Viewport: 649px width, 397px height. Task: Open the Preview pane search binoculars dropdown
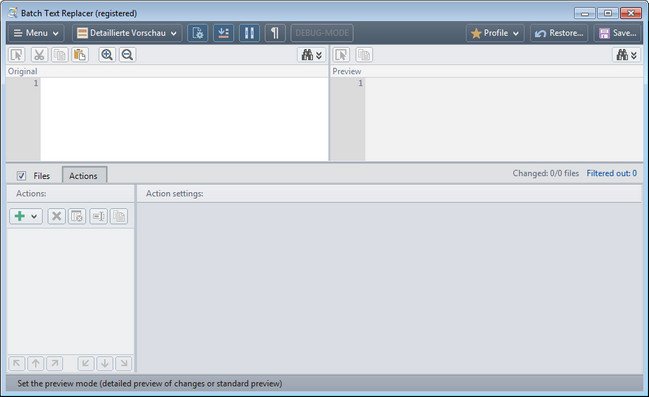pos(627,55)
